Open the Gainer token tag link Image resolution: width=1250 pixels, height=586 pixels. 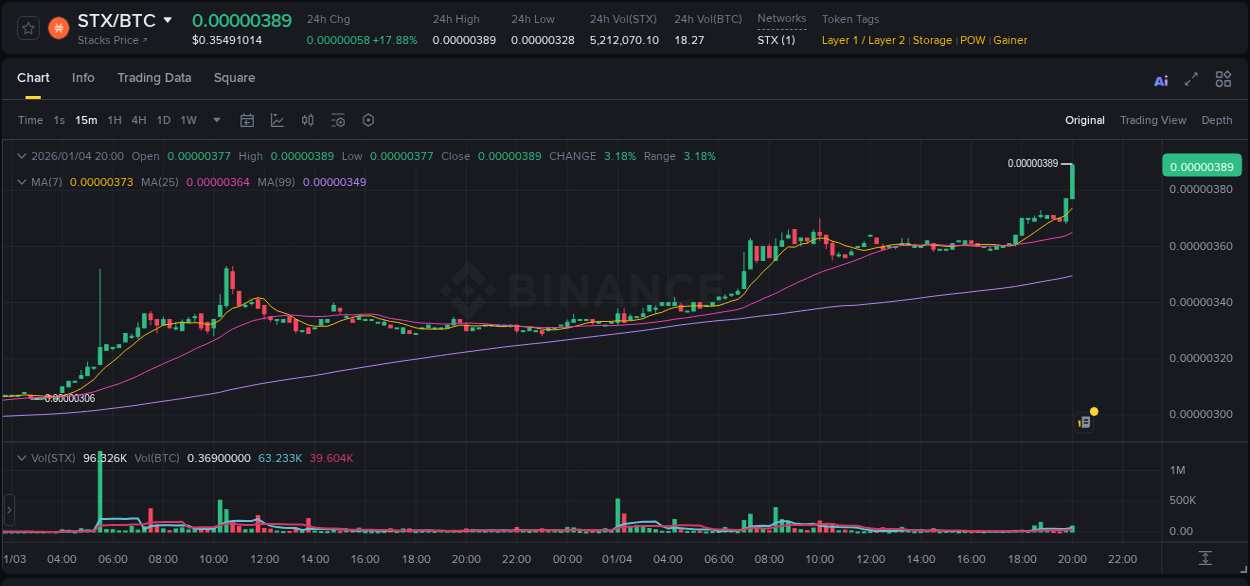(1010, 40)
